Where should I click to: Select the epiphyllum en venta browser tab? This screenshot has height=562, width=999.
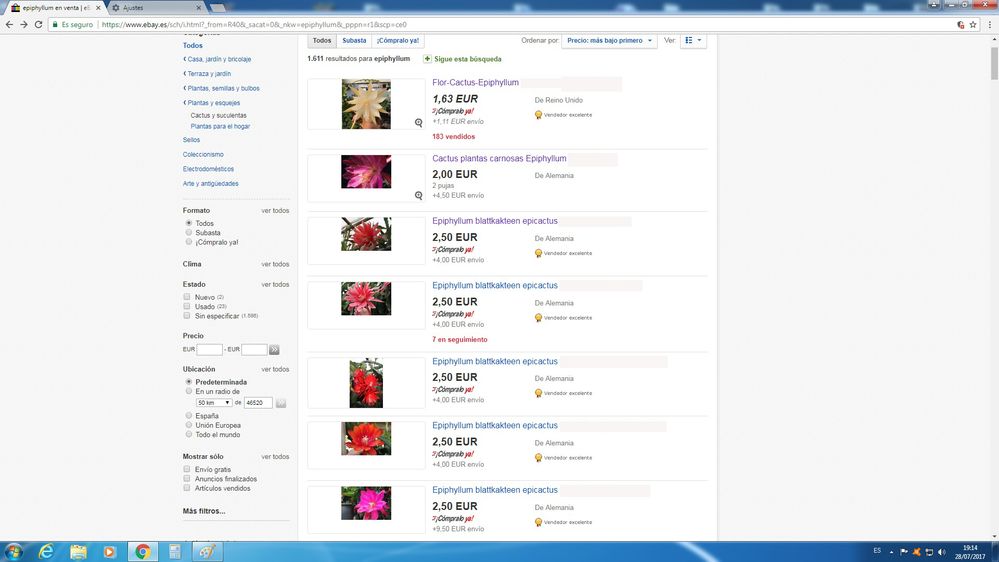[54, 8]
